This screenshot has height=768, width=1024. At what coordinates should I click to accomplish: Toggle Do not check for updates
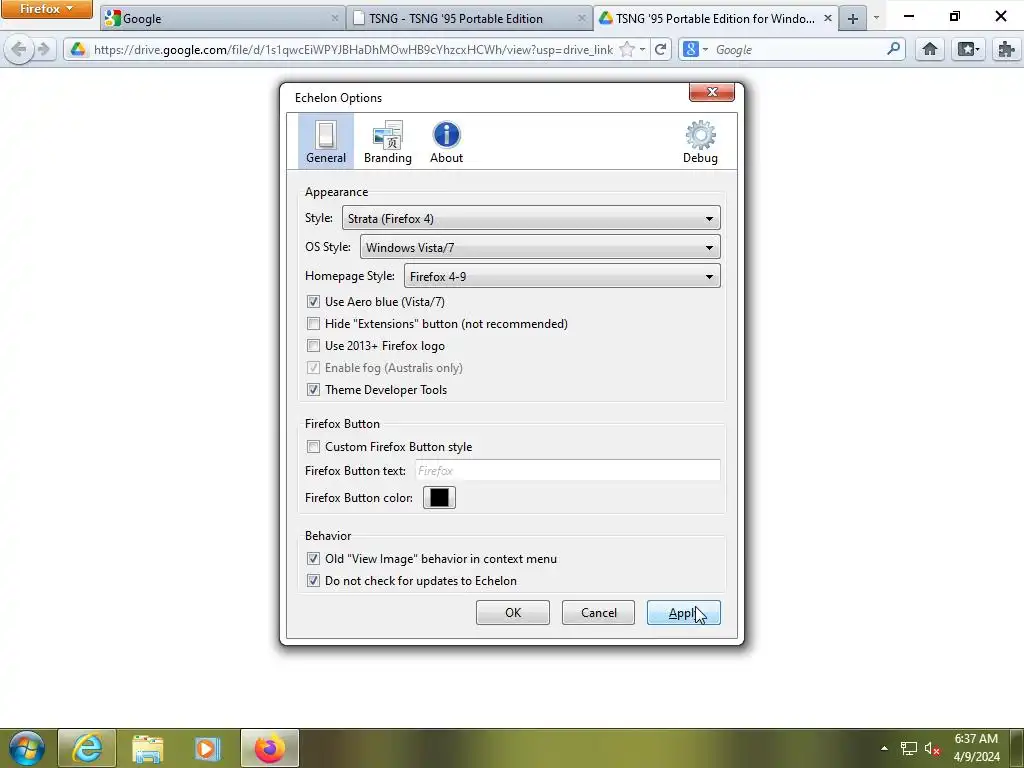tap(313, 581)
